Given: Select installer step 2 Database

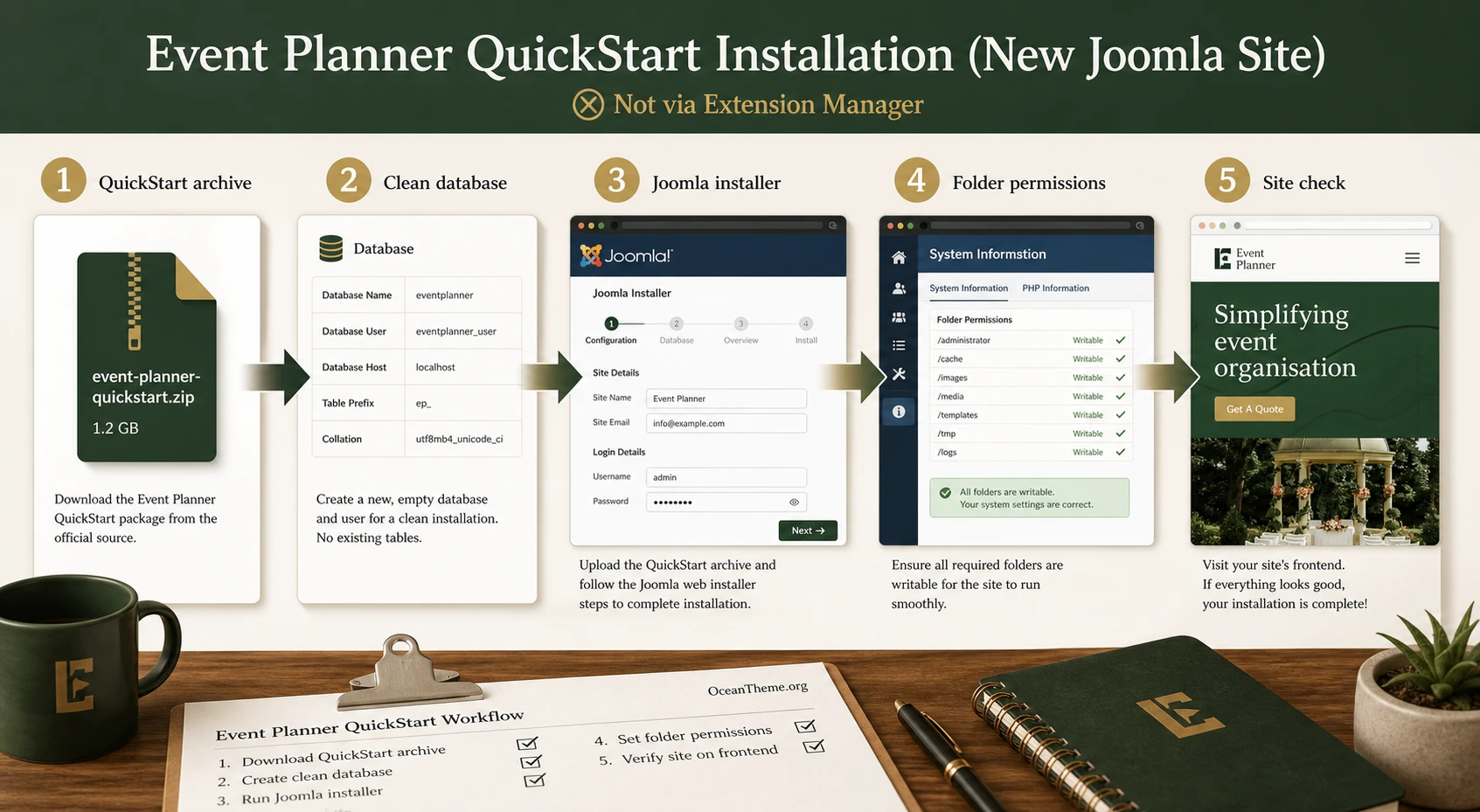Looking at the screenshot, I should click(x=677, y=331).
